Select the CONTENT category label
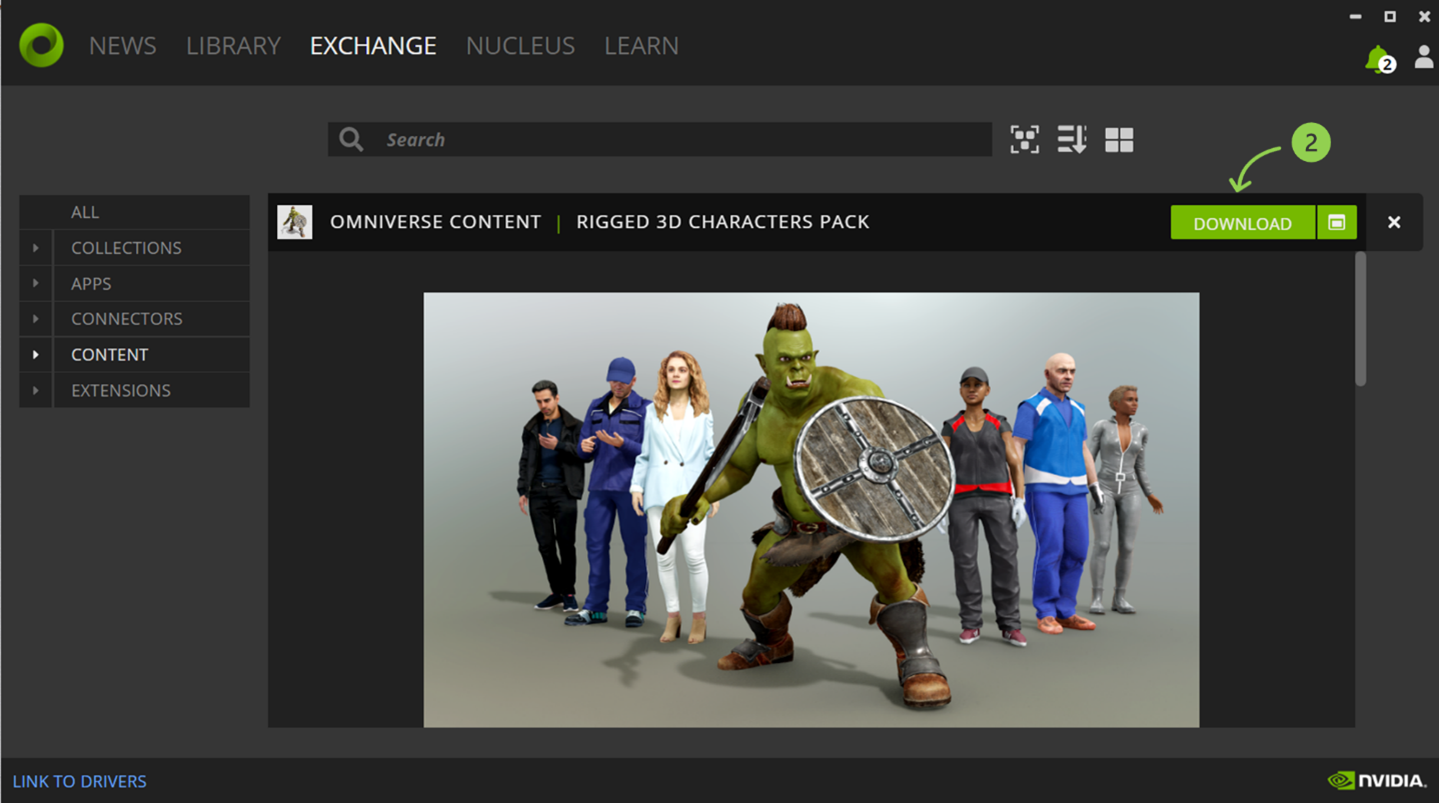 (x=109, y=355)
